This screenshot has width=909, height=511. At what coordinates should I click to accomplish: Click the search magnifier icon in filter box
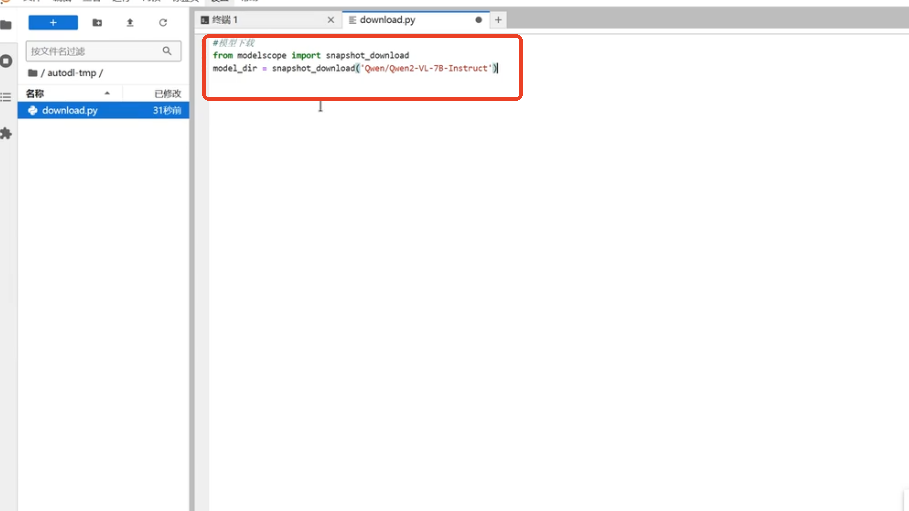(167, 51)
